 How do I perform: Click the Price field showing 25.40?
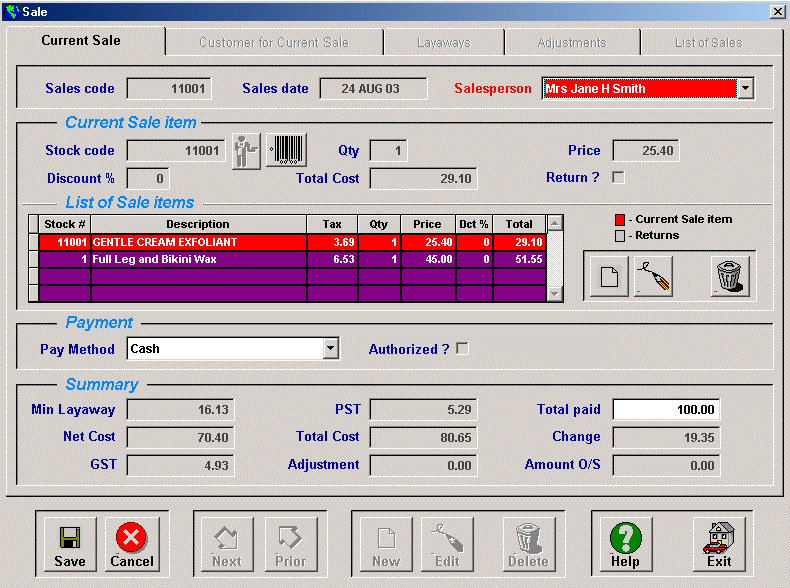coord(646,151)
